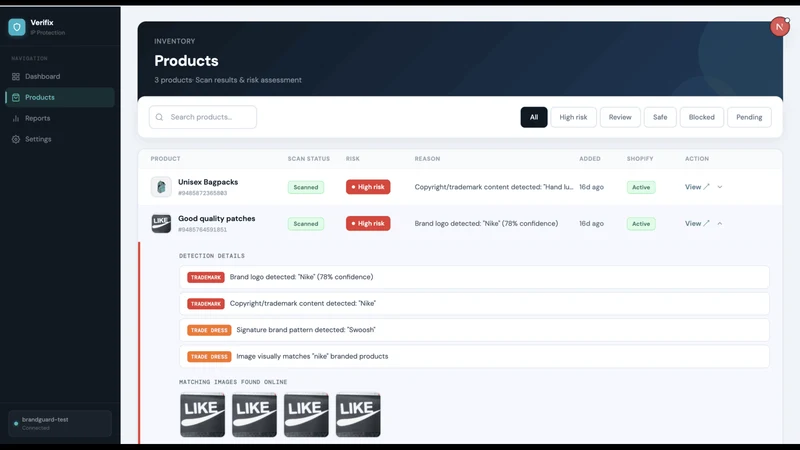Screen dimensions: 800x450
Task: Click the Dashboard grid icon
Action: (x=16, y=77)
